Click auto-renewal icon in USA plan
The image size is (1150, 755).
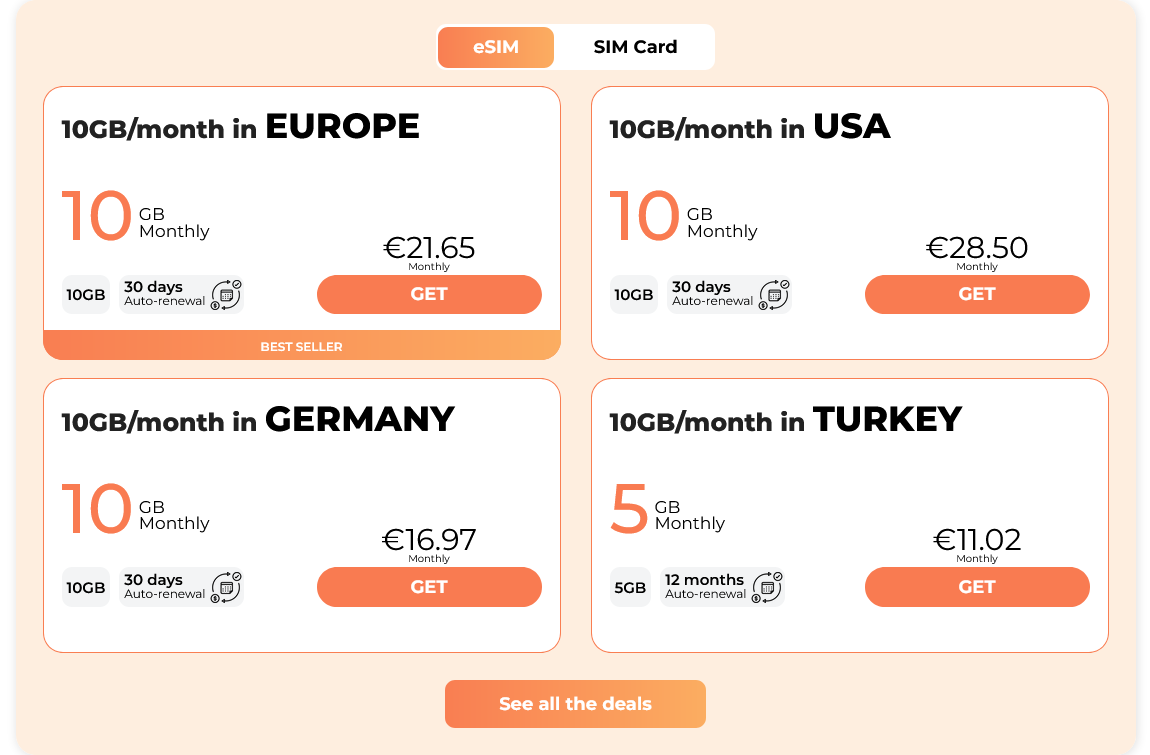(775, 294)
